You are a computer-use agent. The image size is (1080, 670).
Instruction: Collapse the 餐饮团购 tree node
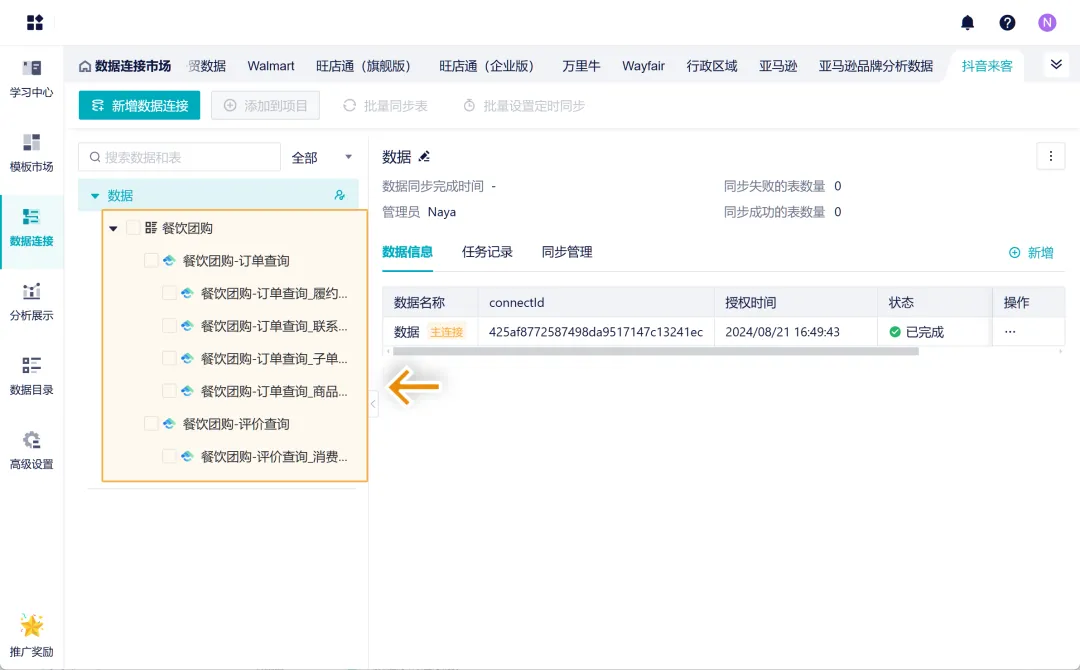coord(113,229)
